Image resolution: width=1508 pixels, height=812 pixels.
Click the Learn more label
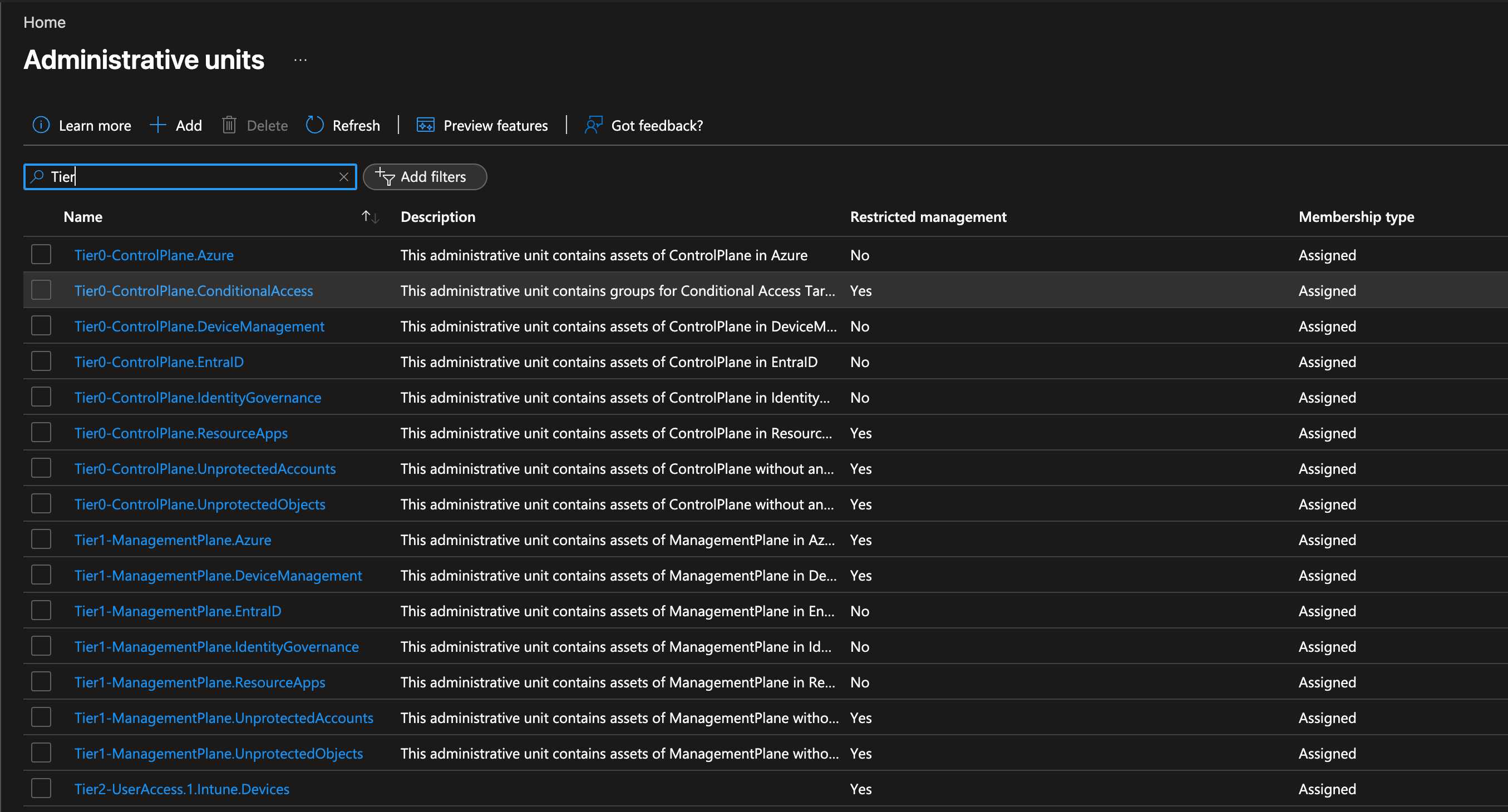coord(95,126)
